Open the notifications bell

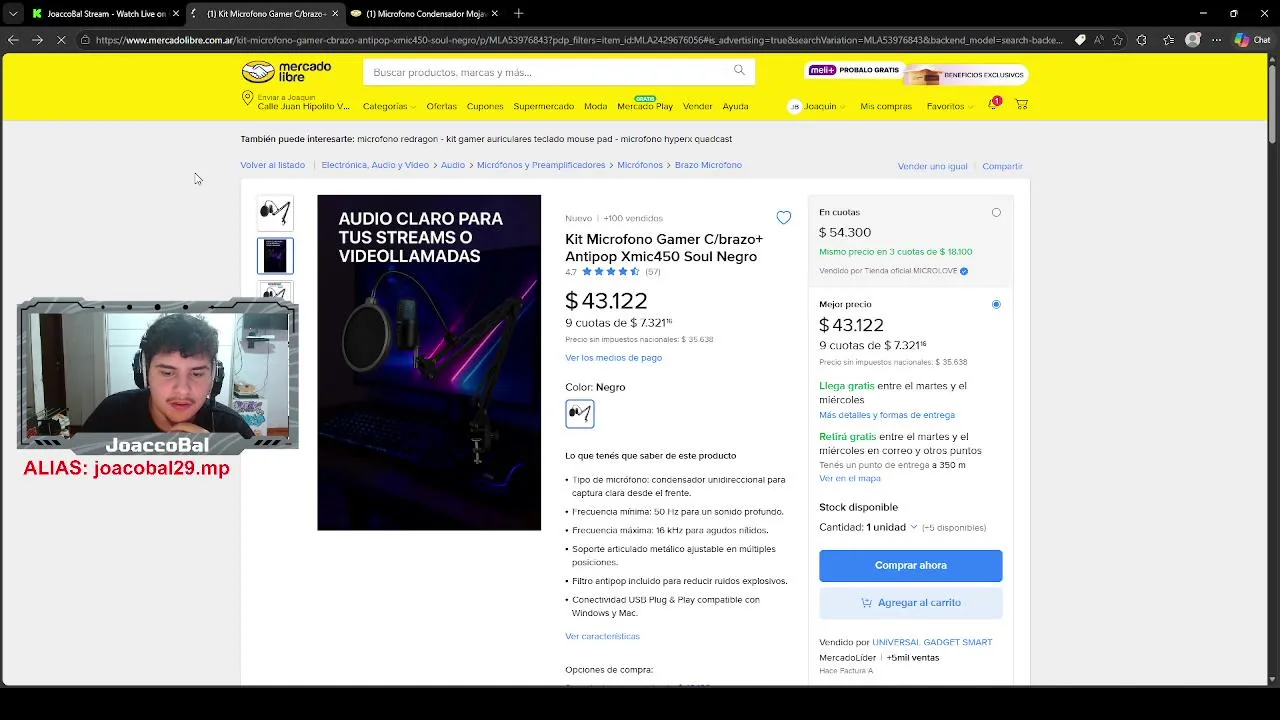(x=993, y=105)
